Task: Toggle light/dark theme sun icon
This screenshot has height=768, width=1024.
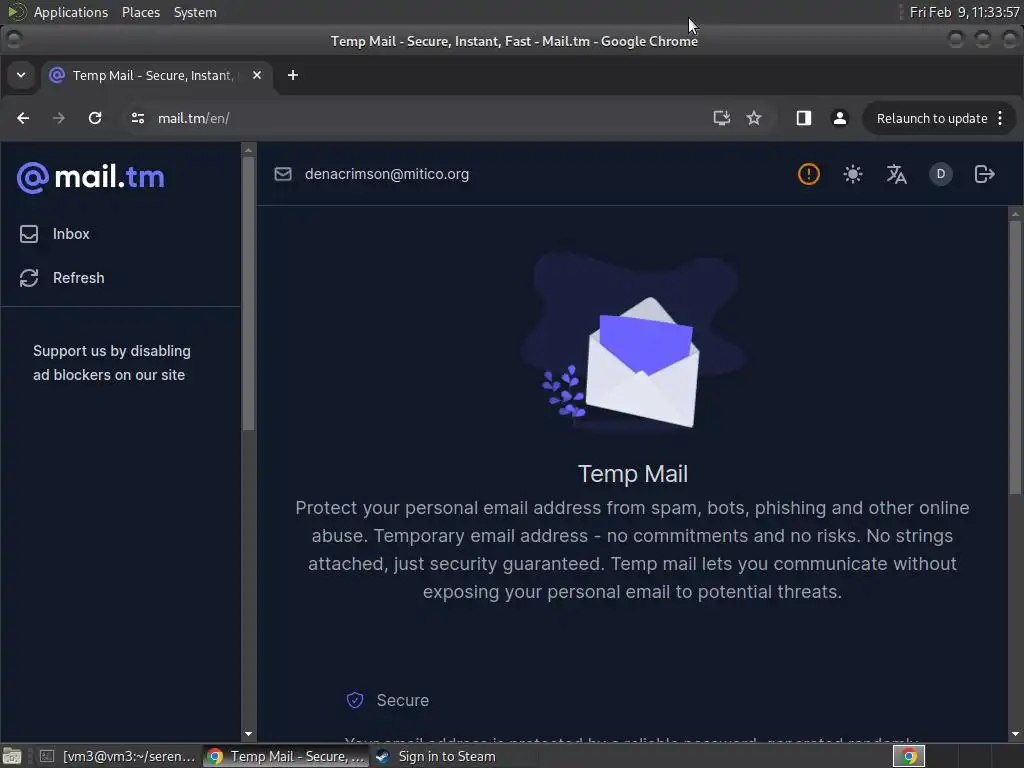Action: point(852,174)
